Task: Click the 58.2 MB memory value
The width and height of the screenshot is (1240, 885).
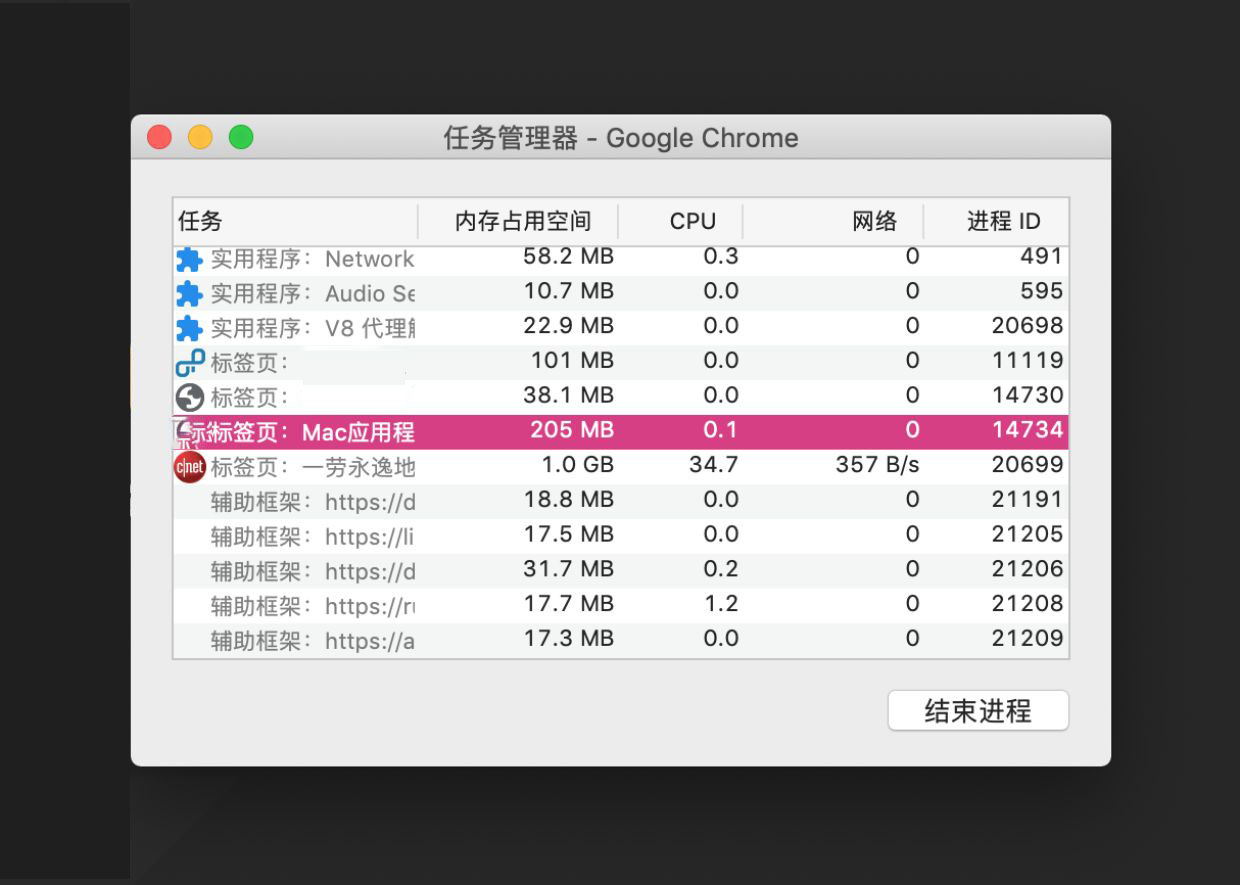Action: (568, 257)
